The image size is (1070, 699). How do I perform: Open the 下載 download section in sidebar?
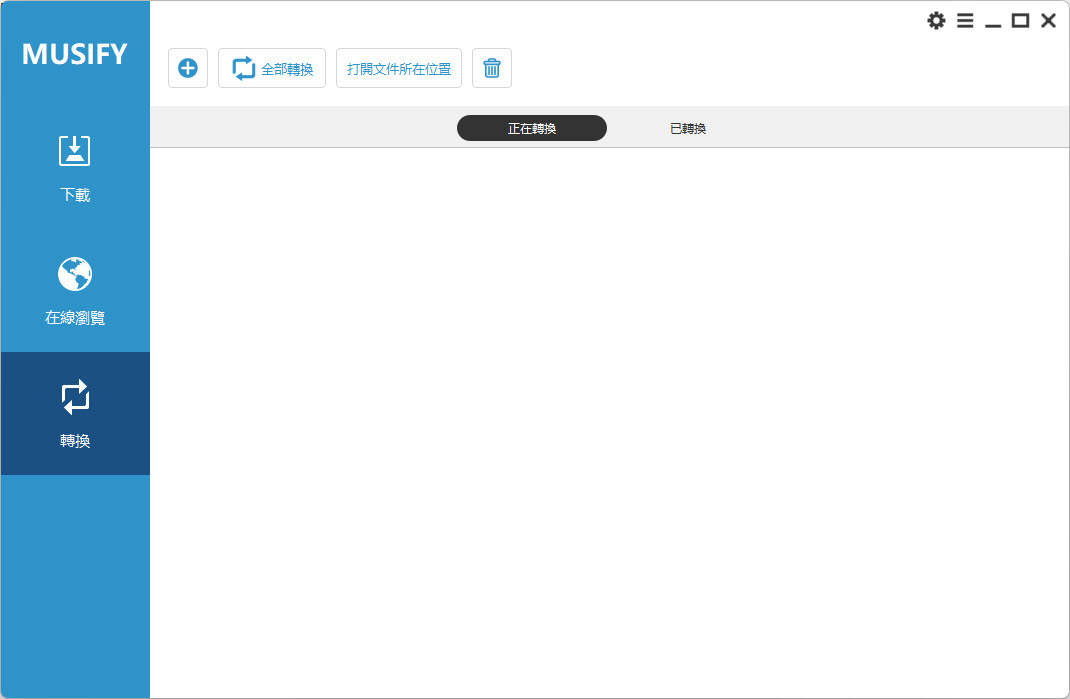75,168
